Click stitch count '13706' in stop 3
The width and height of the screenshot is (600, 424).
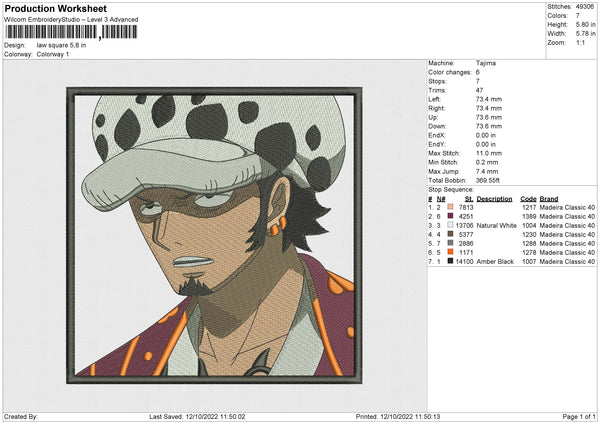pyautogui.click(x=465, y=225)
